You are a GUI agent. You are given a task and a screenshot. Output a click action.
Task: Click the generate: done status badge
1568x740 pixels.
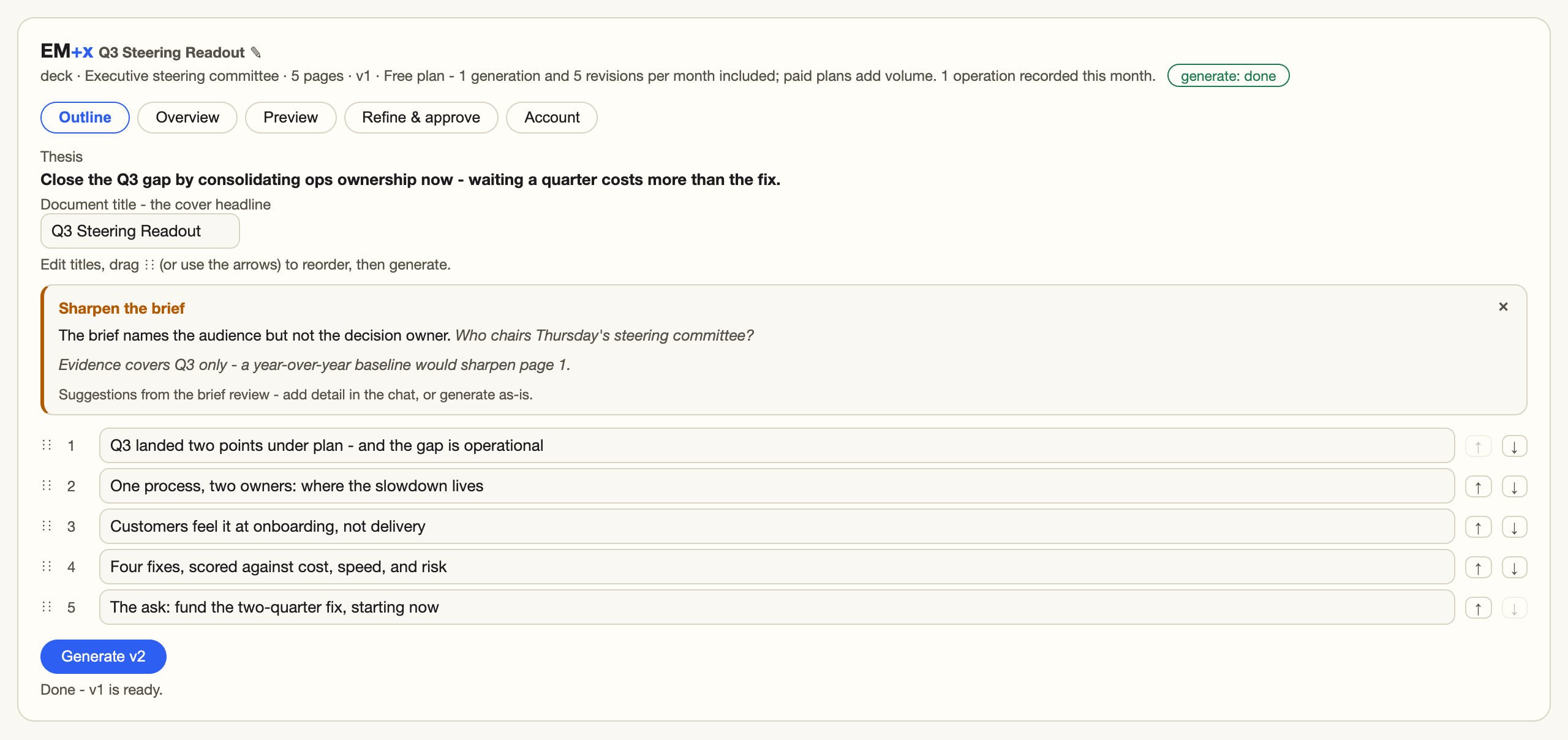pyautogui.click(x=1228, y=76)
